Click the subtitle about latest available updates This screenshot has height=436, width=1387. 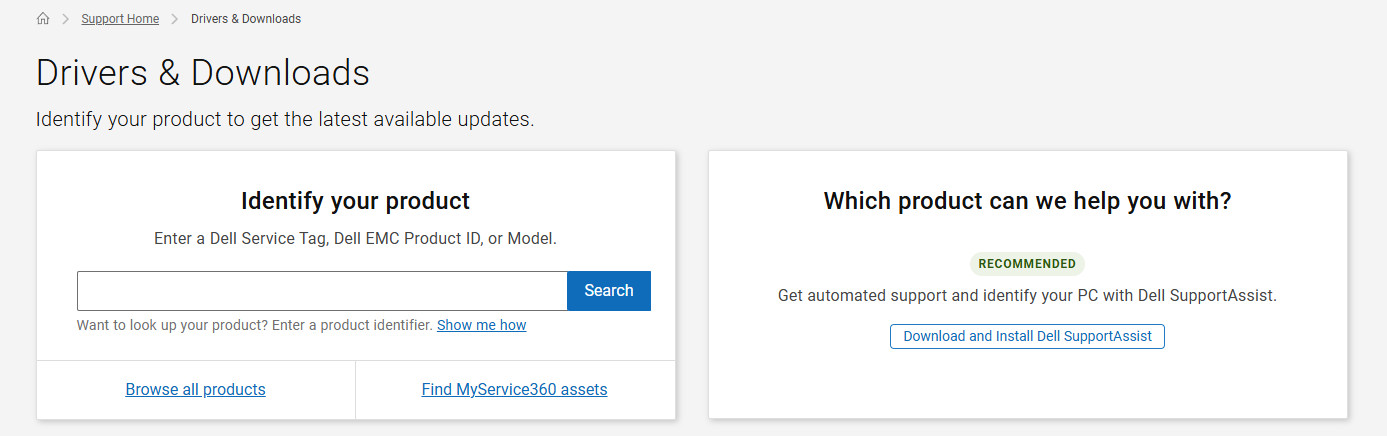pyautogui.click(x=285, y=120)
